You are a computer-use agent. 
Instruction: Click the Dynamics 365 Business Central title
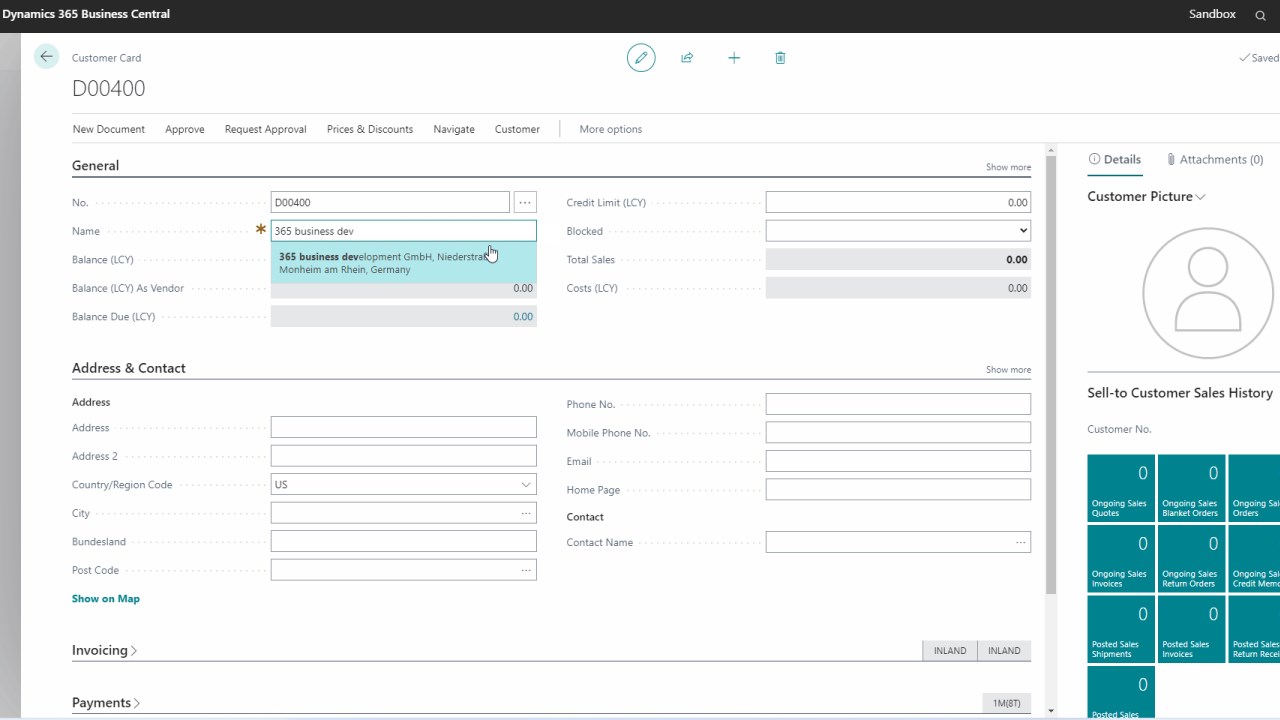(86, 14)
